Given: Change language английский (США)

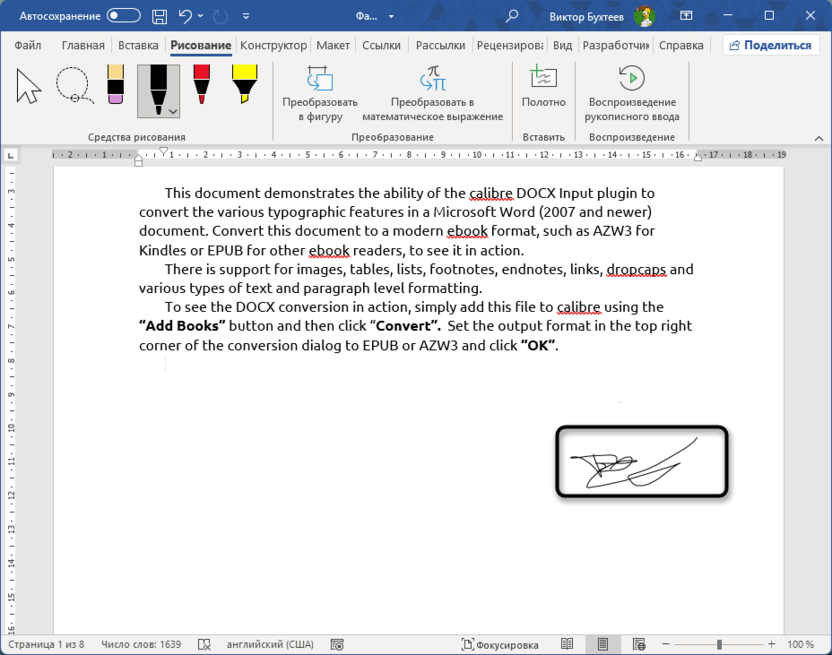Looking at the screenshot, I should 270,644.
